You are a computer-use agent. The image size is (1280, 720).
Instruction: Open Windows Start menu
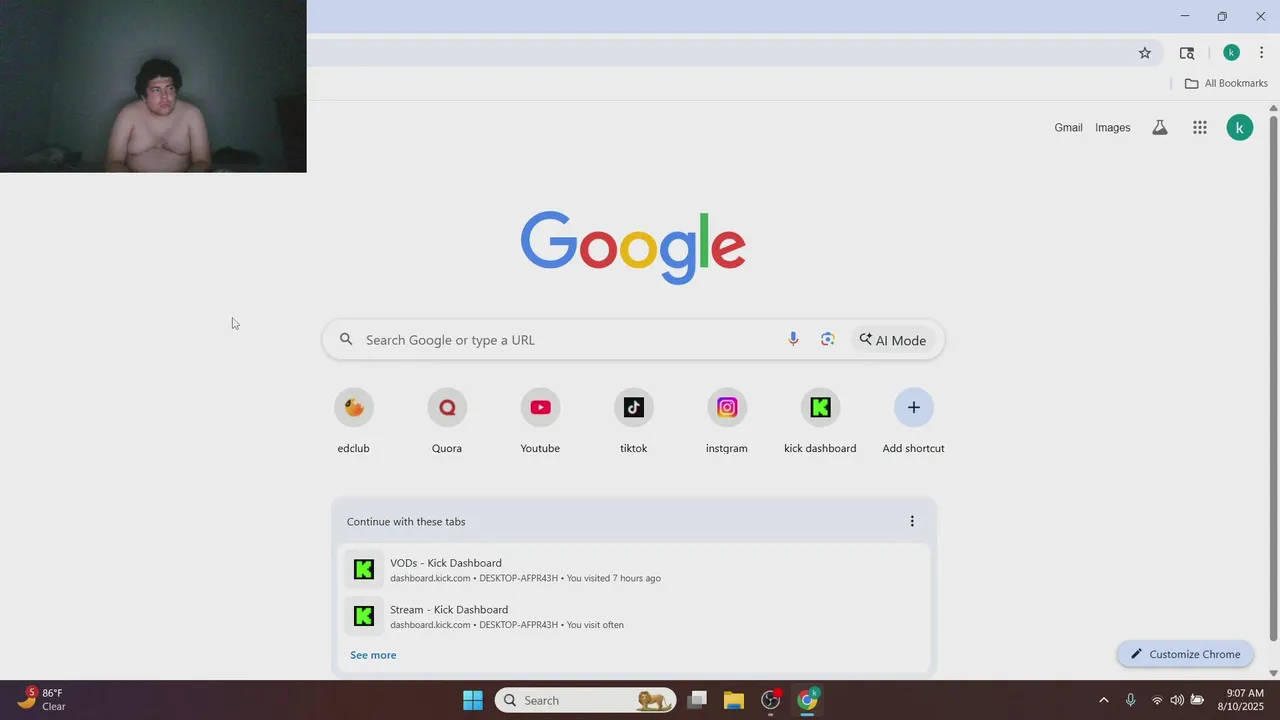473,700
